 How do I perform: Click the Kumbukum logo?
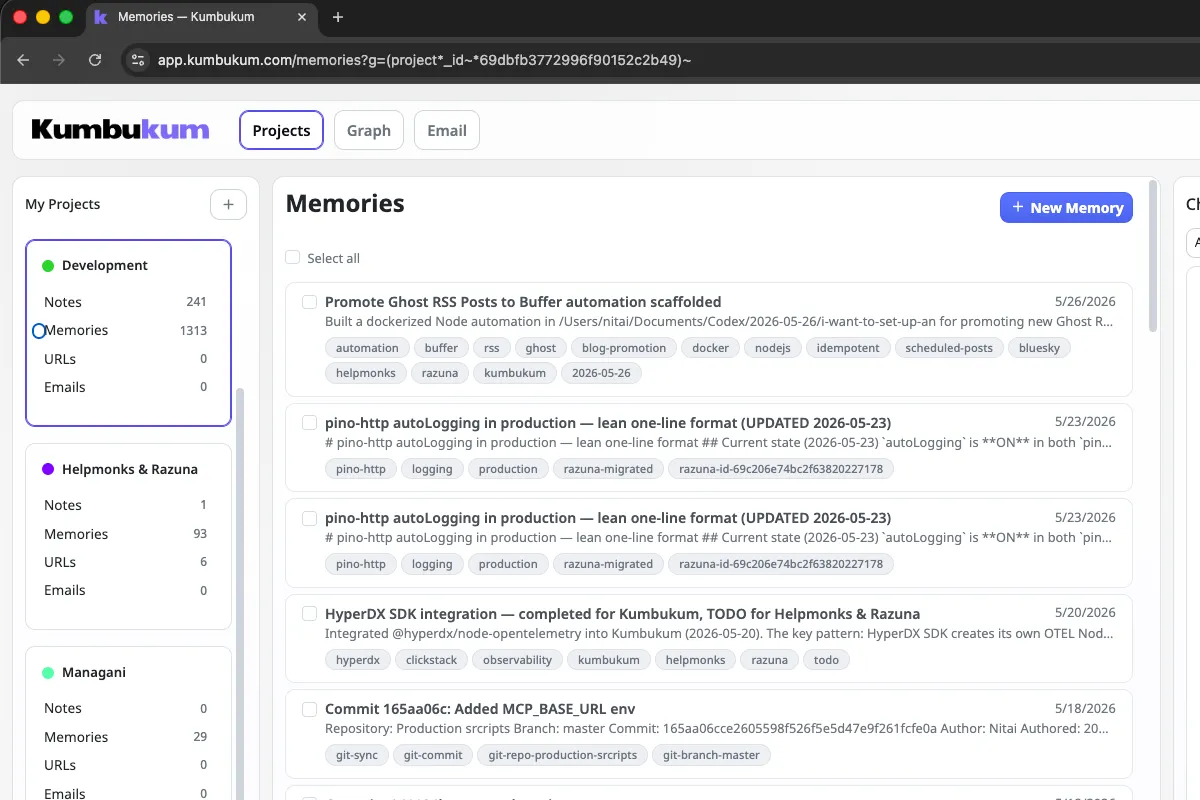click(x=120, y=130)
